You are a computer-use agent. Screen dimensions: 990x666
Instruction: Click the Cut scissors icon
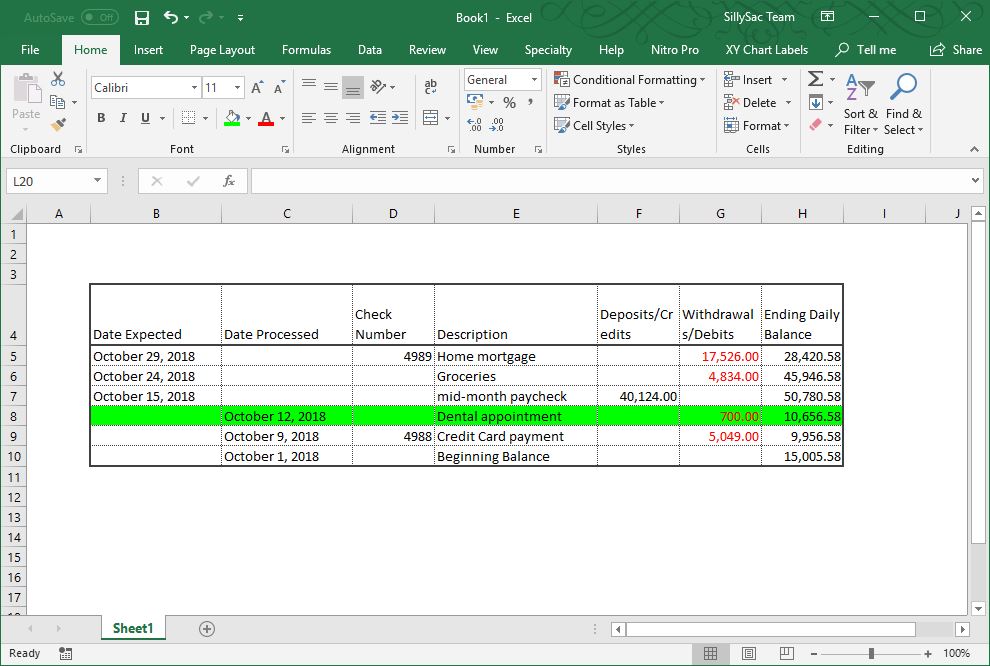[58, 79]
